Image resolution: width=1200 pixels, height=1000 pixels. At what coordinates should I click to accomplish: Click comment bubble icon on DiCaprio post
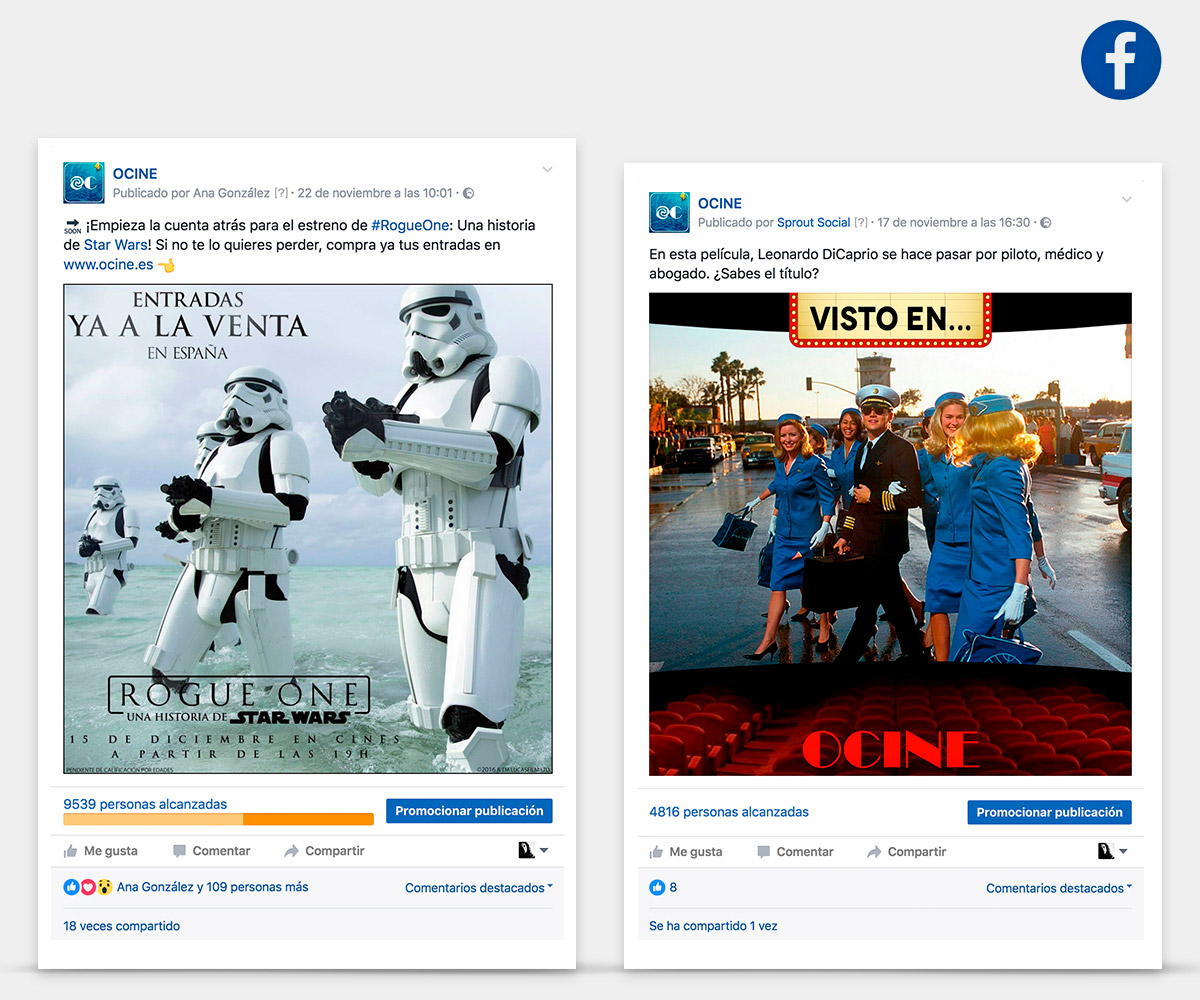tap(763, 852)
